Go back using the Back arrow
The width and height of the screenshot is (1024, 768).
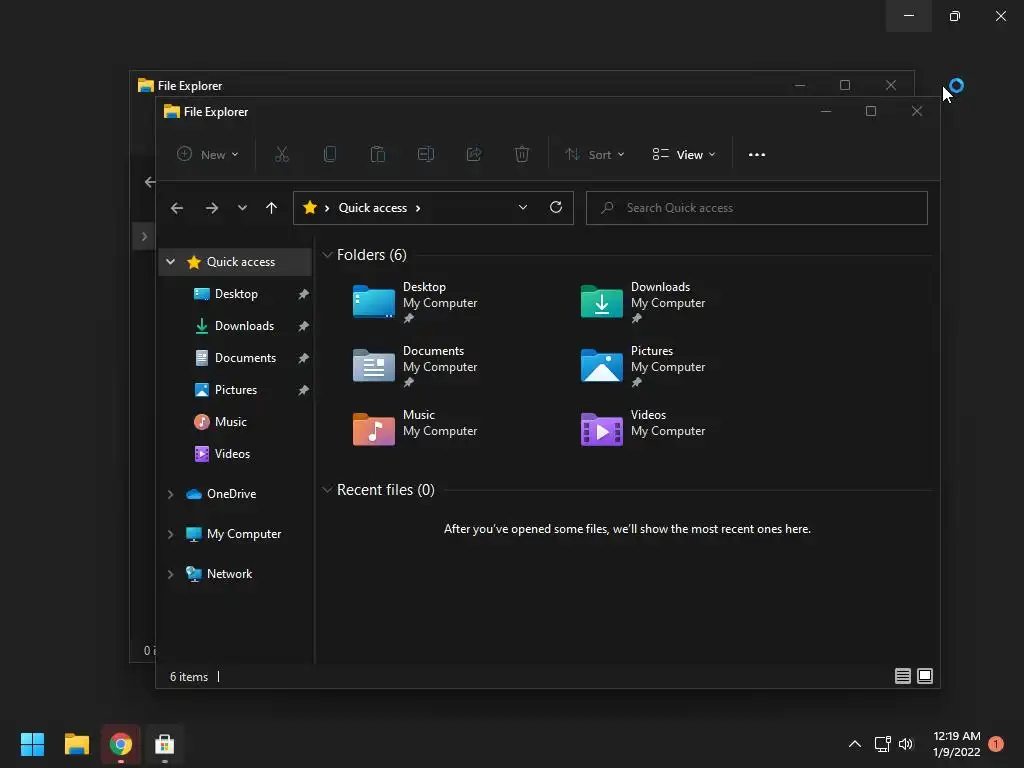tap(177, 208)
